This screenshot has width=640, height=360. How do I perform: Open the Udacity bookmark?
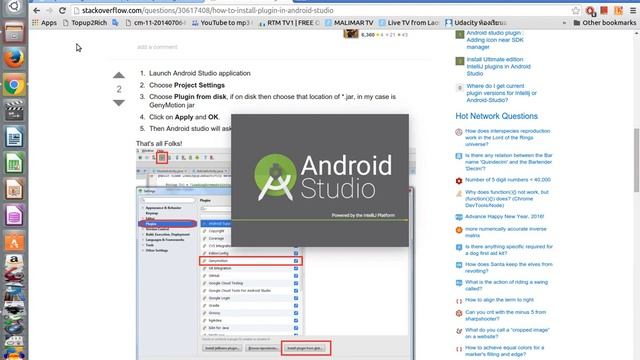click(x=476, y=23)
